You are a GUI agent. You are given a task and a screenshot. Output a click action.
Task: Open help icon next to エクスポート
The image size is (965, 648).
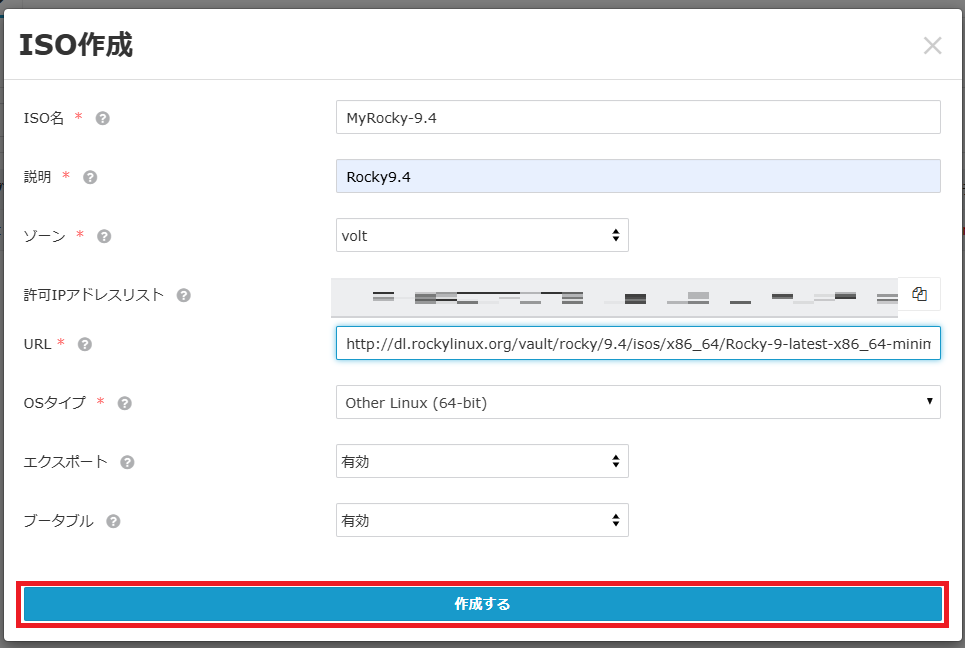(128, 462)
